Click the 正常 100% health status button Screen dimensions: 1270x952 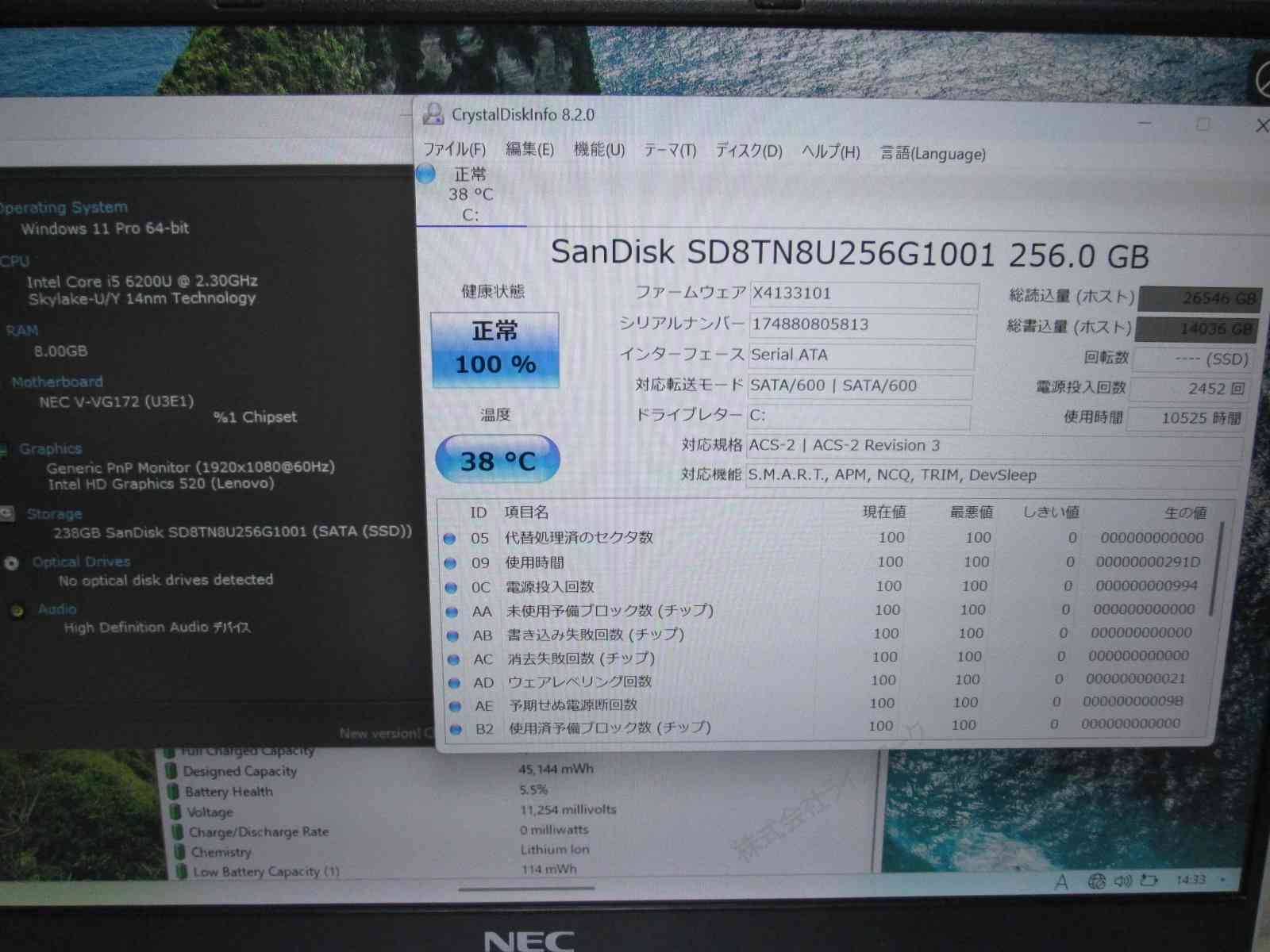tap(495, 349)
